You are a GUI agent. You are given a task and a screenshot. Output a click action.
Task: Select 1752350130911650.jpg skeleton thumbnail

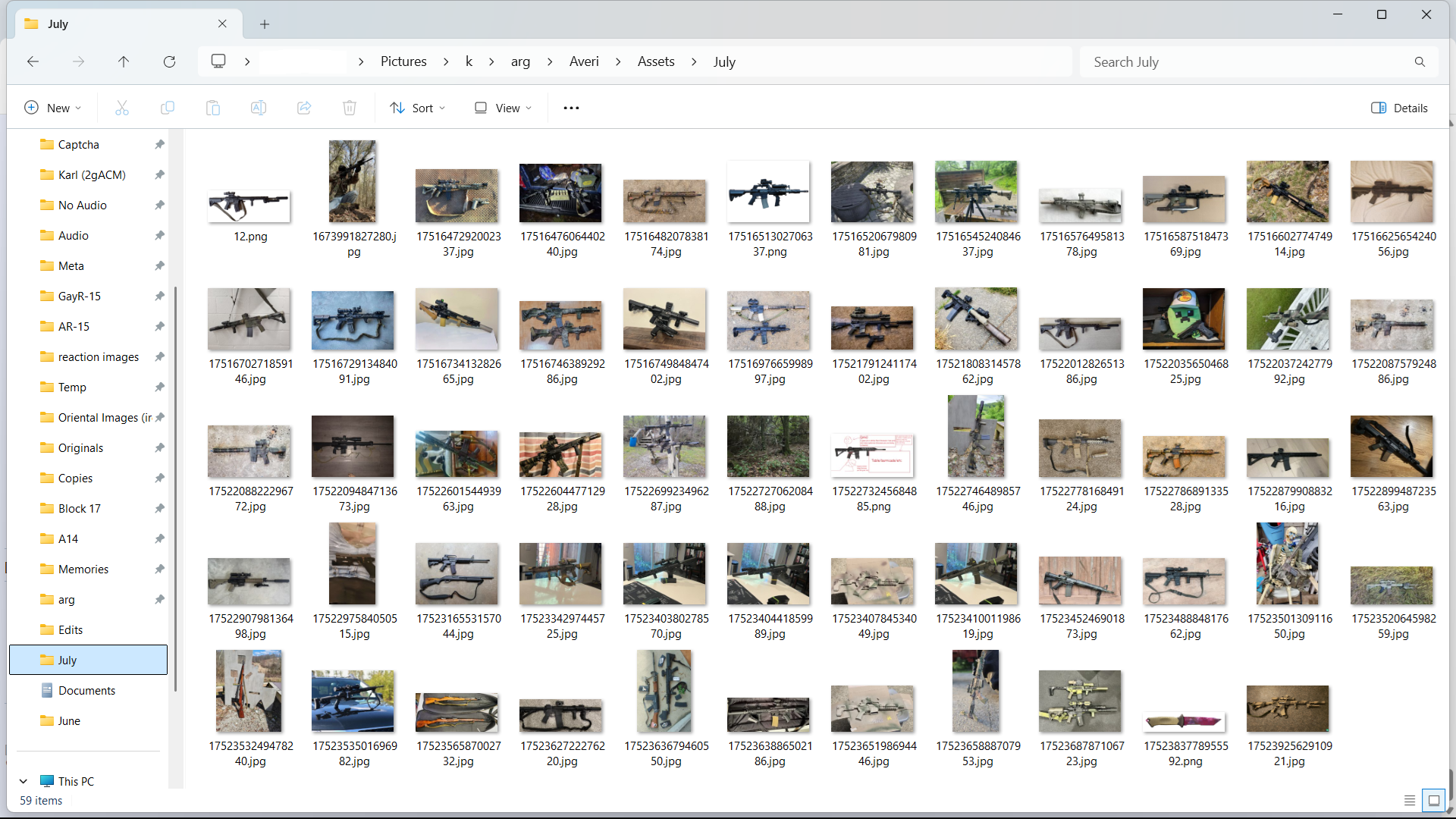(1288, 563)
